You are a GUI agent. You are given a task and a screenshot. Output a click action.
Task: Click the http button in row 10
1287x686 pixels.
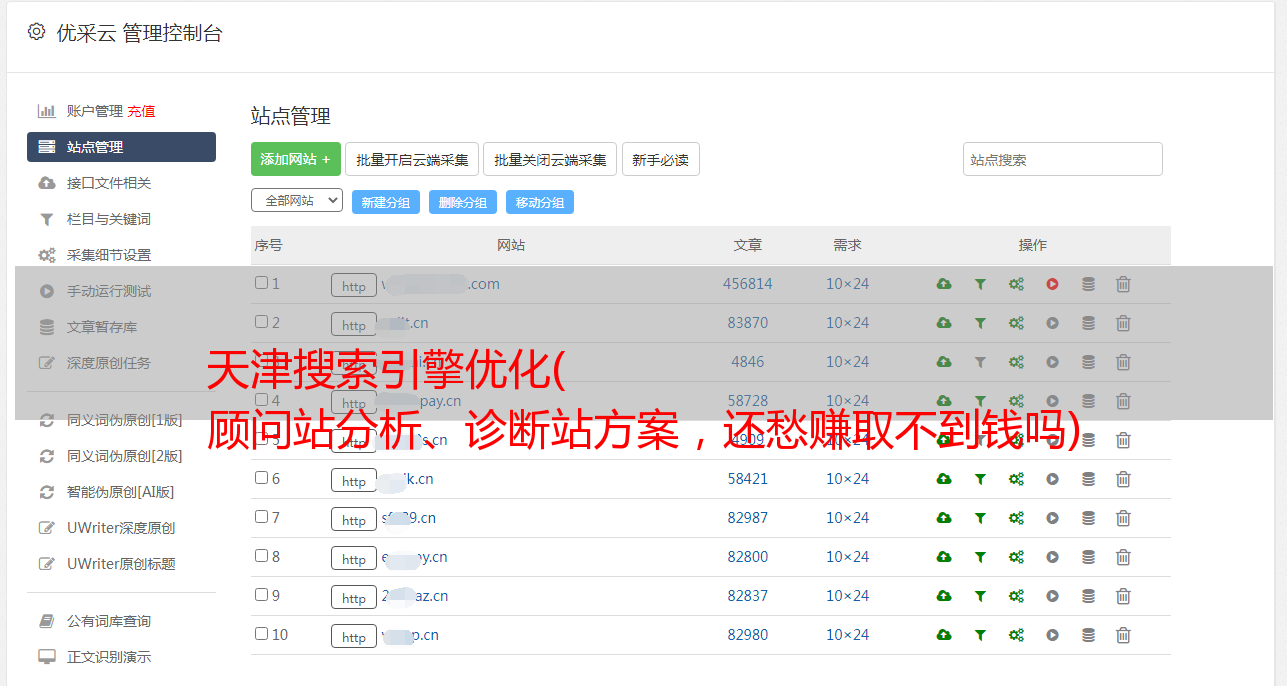coord(354,637)
